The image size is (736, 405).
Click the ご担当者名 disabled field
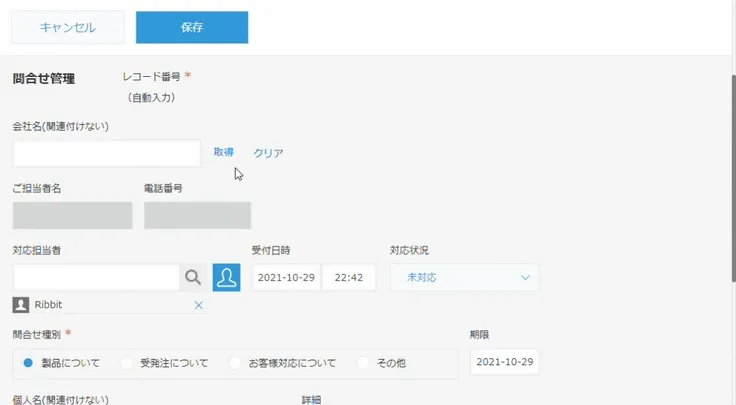point(72,215)
